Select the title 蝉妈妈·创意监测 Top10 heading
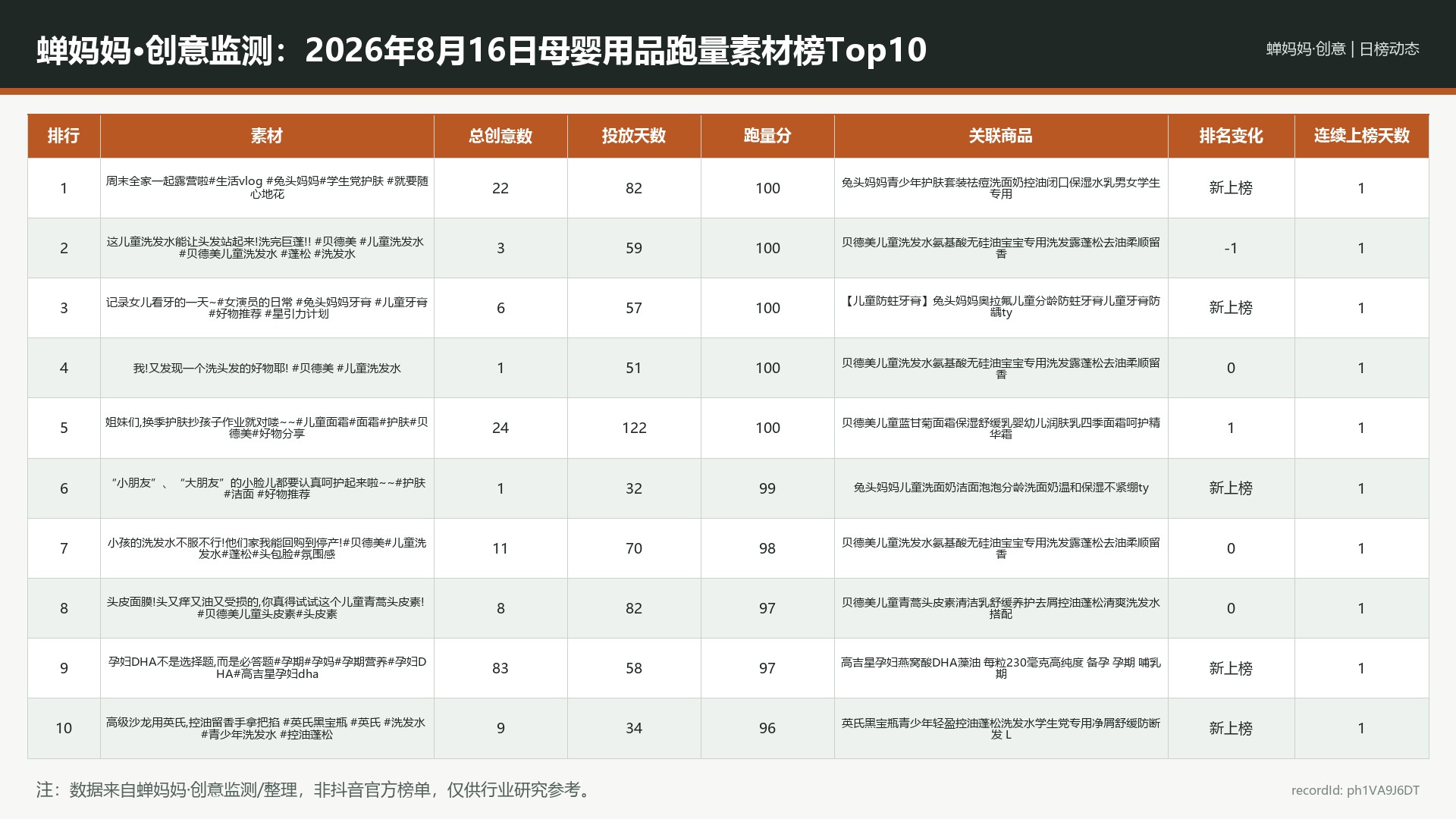 482,50
